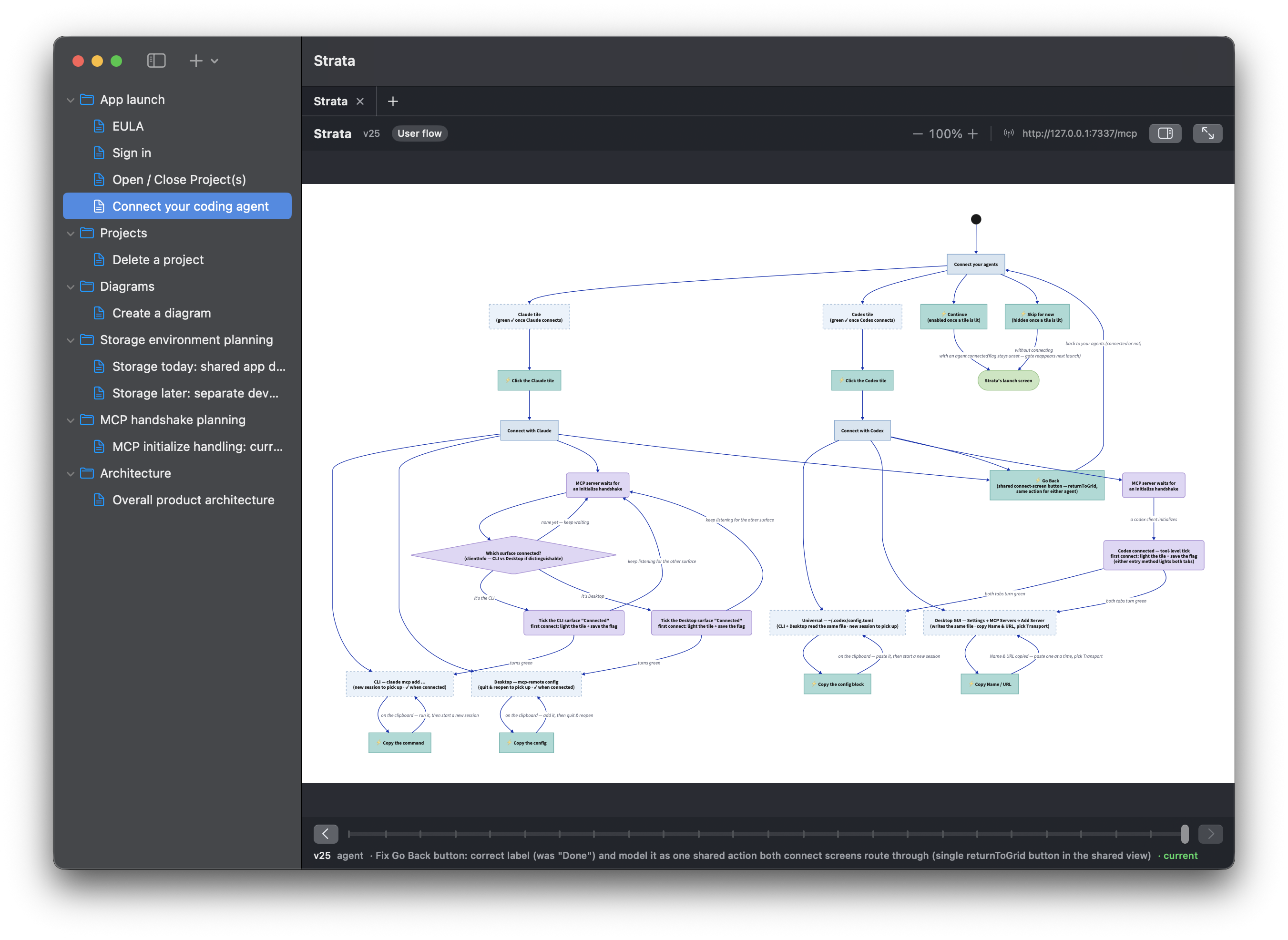Click the Codex tile node

coord(862,317)
